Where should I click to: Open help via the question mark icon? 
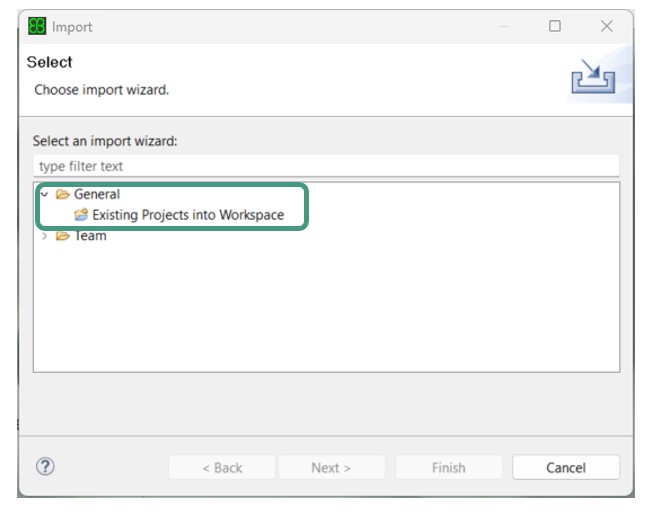(45, 466)
